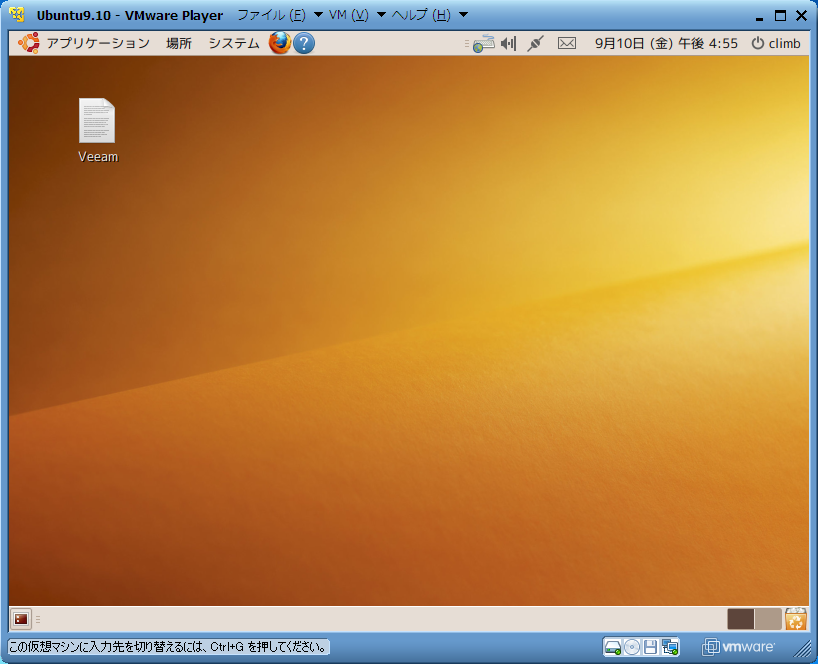Open the Trash icon in the bottom panel
This screenshot has width=818, height=664.
tap(796, 619)
